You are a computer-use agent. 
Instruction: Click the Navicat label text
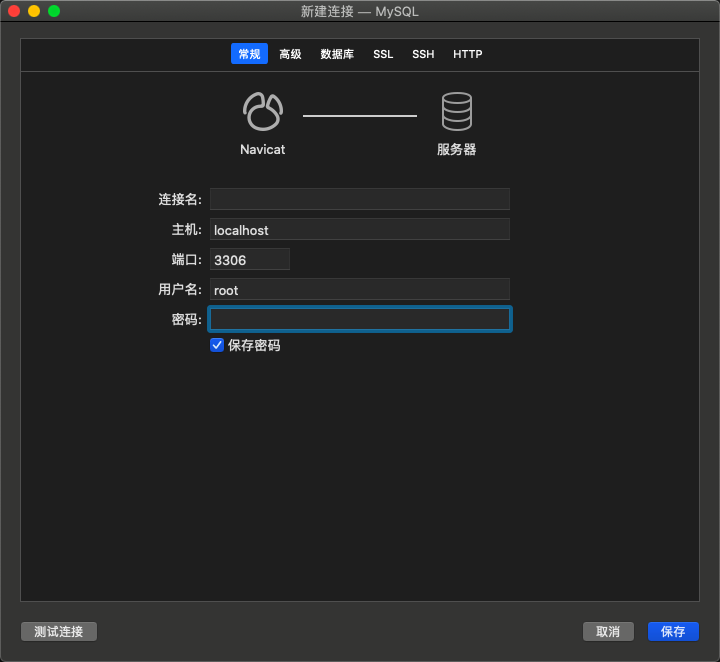(x=263, y=149)
